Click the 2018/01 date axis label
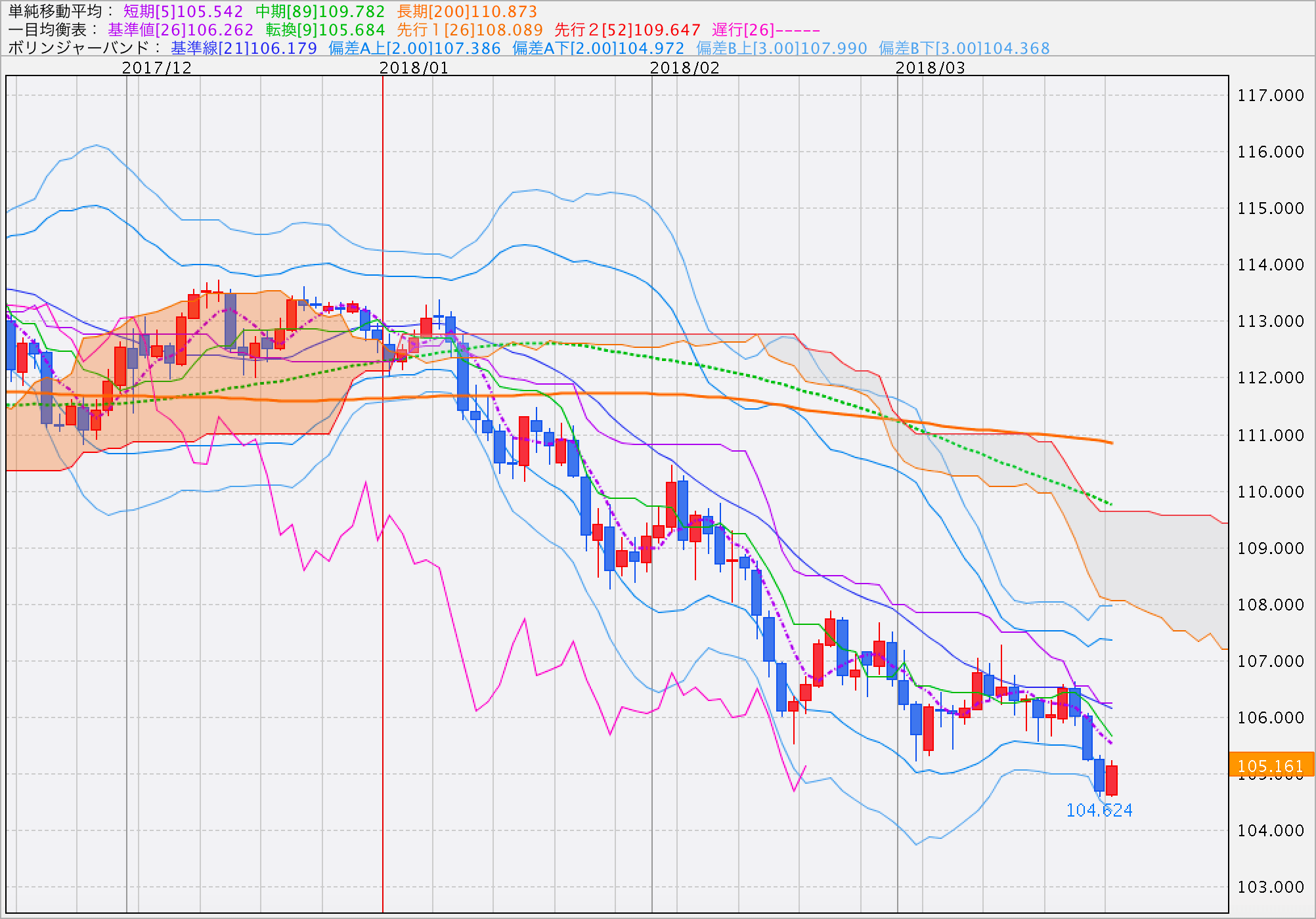1316x919 pixels. point(414,68)
